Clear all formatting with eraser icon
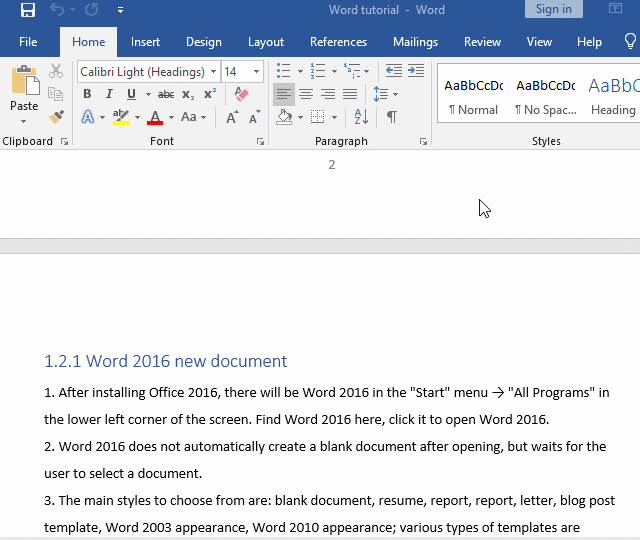This screenshot has height=540, width=640. click(x=242, y=94)
